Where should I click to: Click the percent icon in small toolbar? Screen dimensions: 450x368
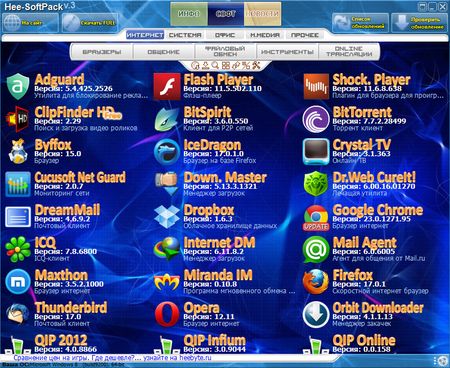pos(246,65)
